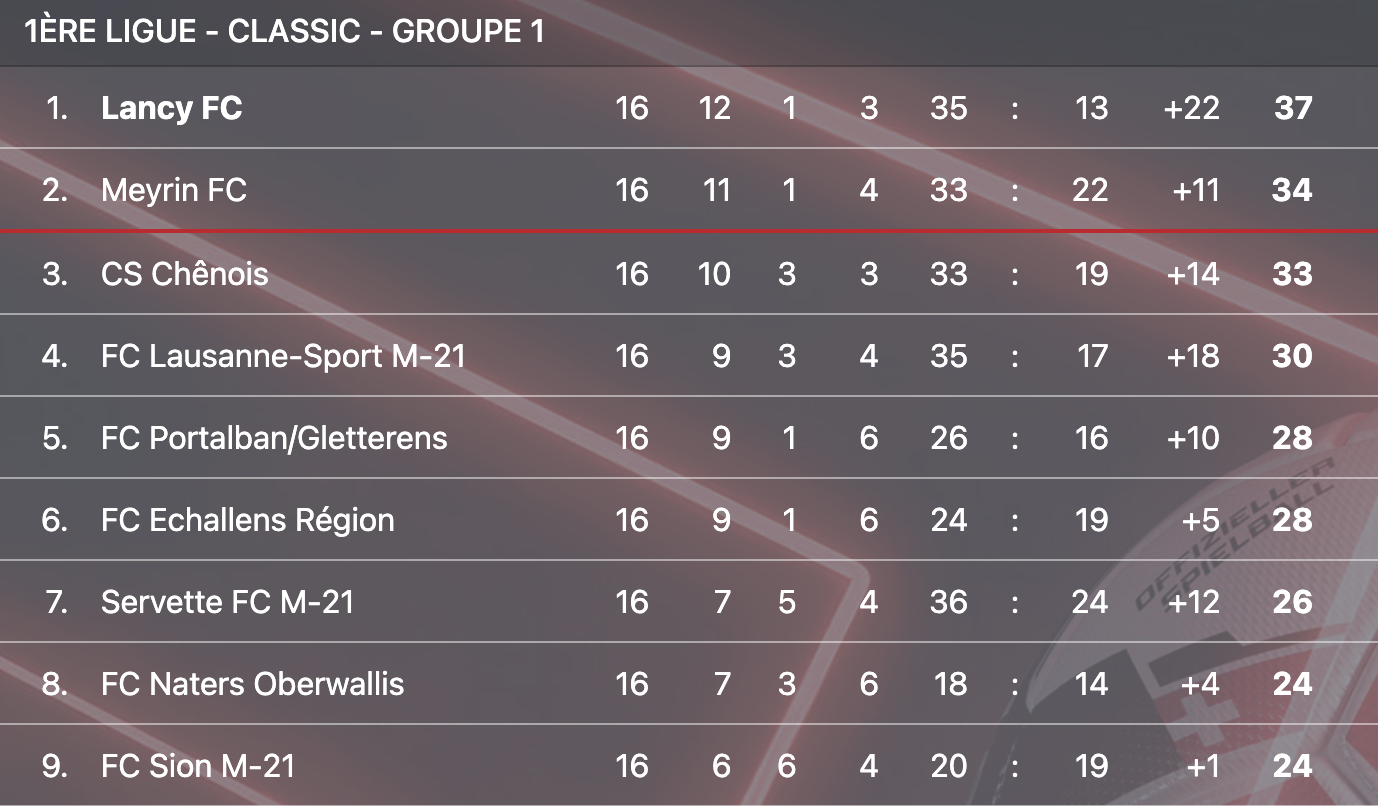Select FC Naters Oberwallis's 18 goals scored
Screen dimensions: 1378x806
(950, 684)
